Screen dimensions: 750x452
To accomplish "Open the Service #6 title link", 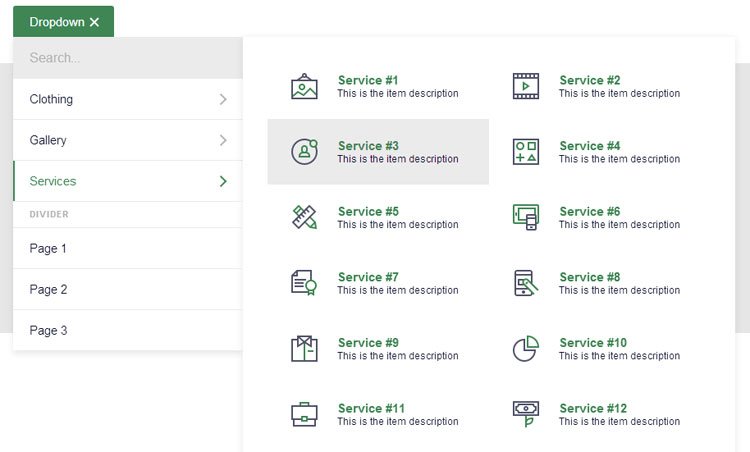I will (590, 211).
